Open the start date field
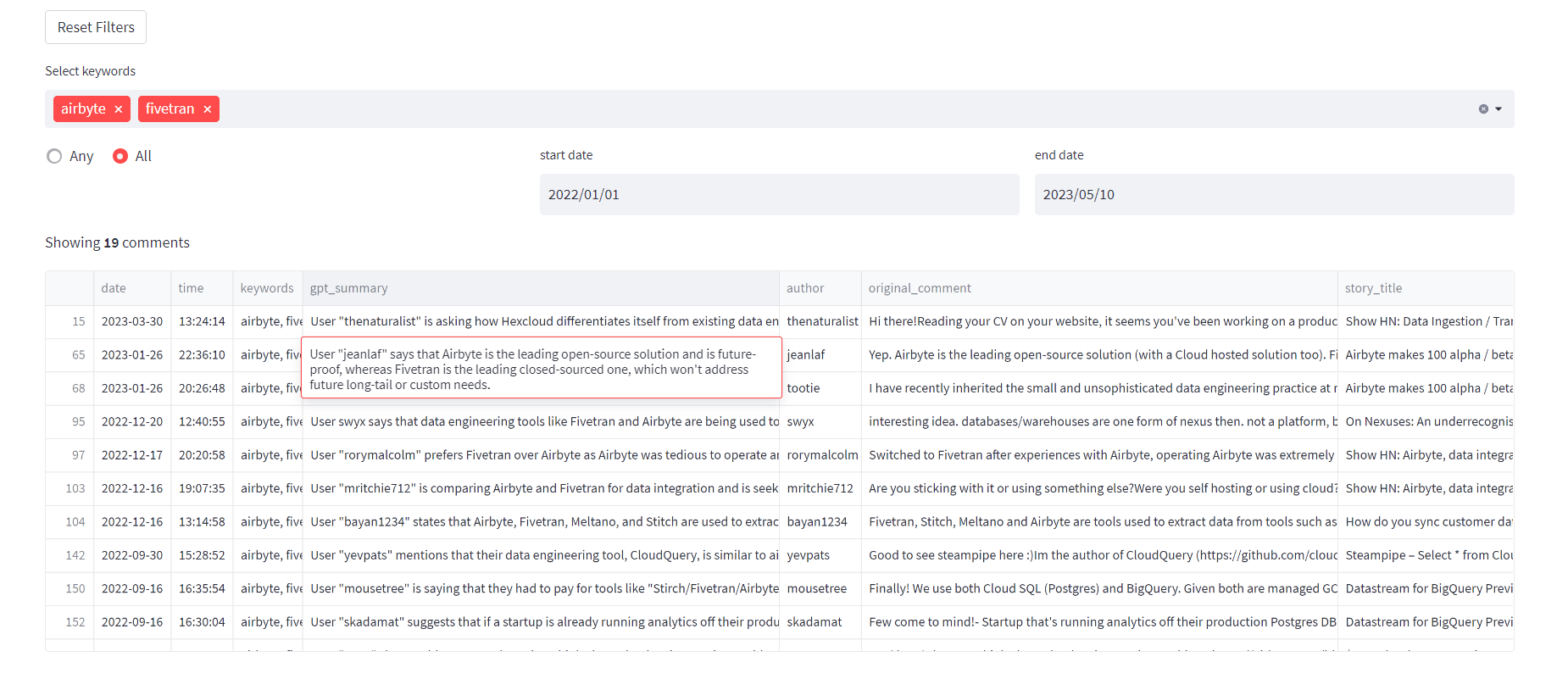Image resolution: width=1568 pixels, height=679 pixels. point(779,194)
